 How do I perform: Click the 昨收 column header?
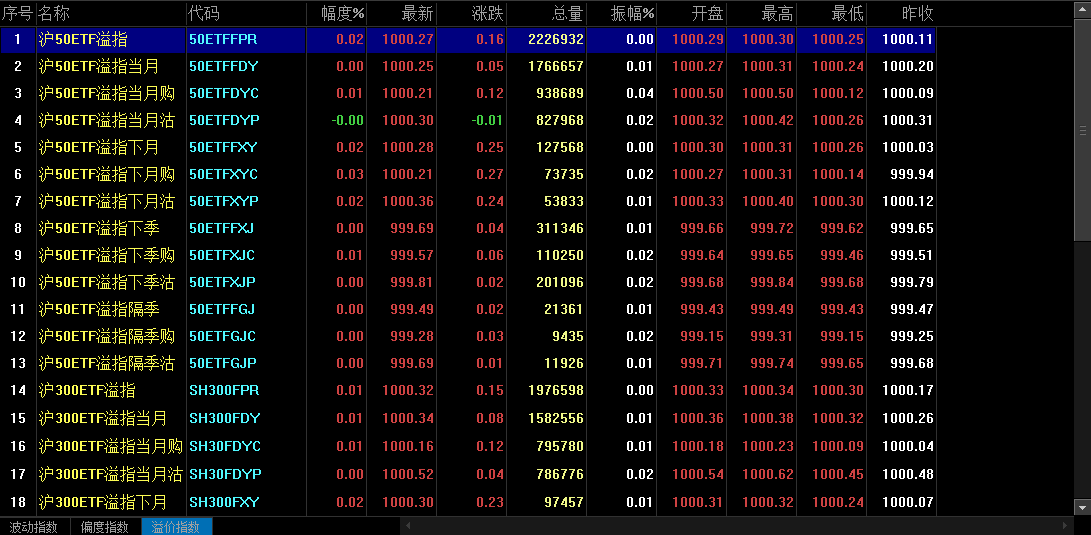(x=917, y=13)
